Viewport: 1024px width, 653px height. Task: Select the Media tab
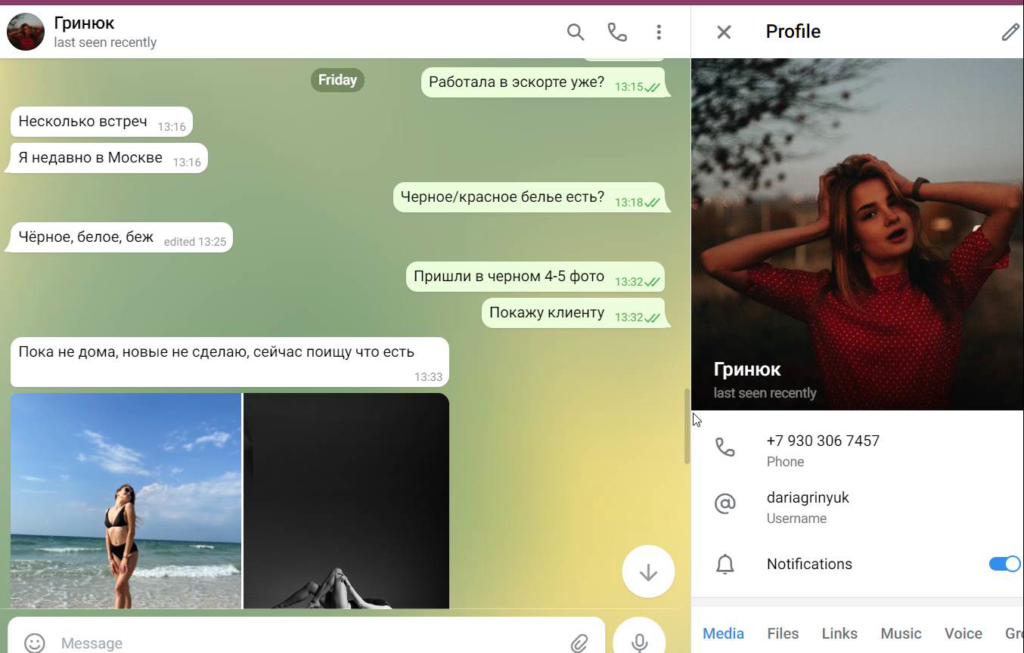723,633
